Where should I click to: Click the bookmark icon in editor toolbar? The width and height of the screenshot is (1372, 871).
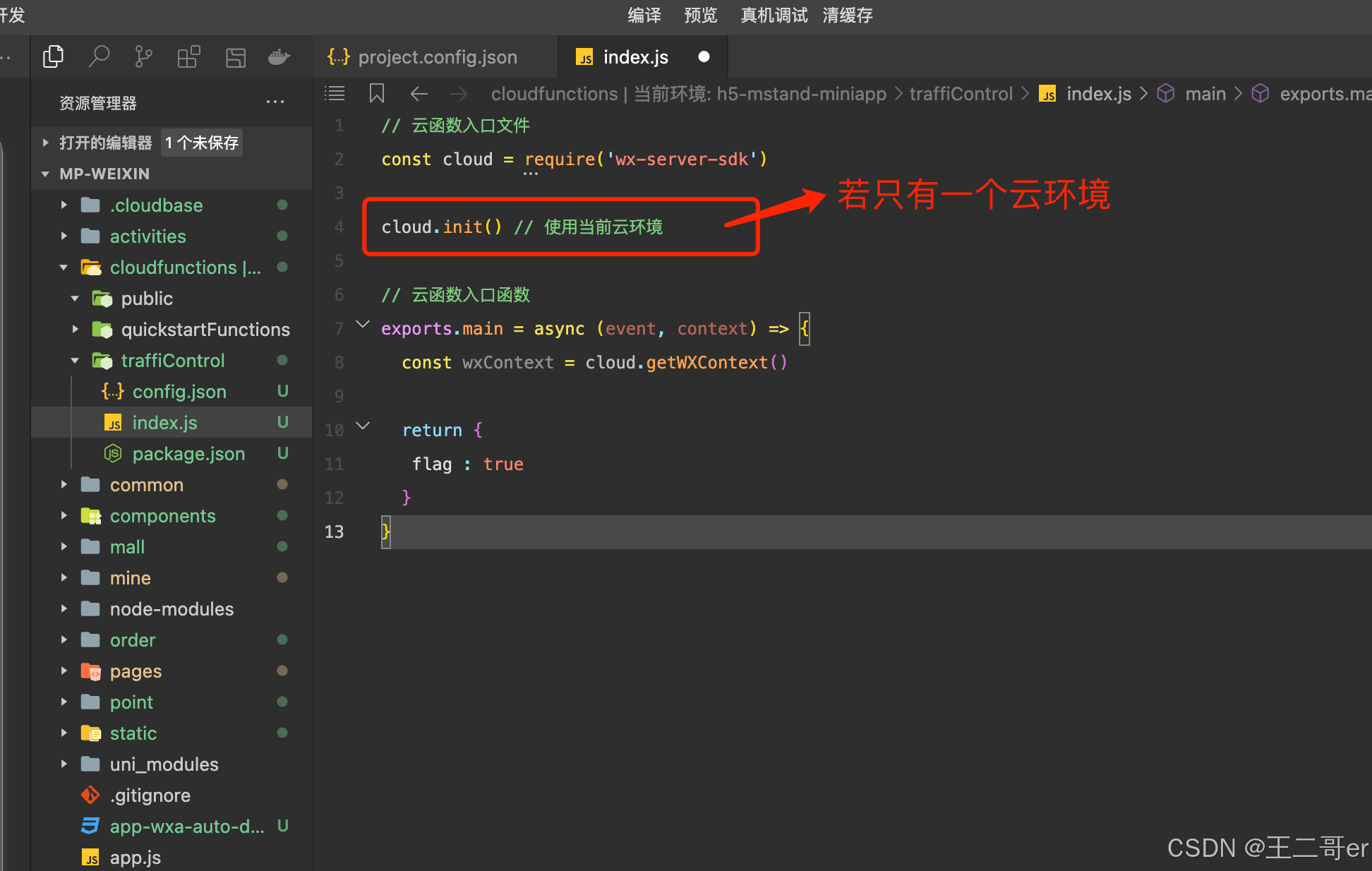point(377,94)
